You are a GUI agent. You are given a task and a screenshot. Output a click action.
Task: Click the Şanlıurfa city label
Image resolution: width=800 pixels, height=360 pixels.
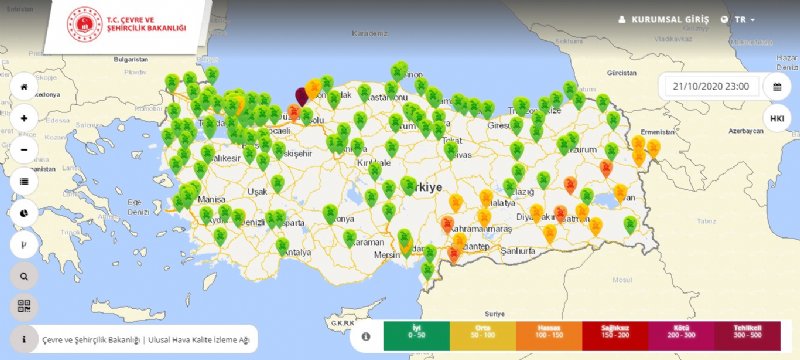(x=517, y=251)
